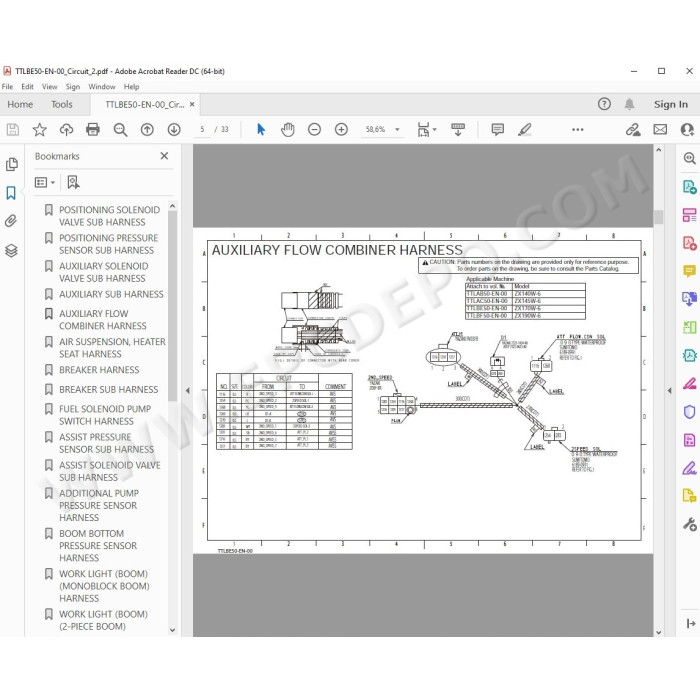Open Fill & Sign pen tool in right pane
The height and width of the screenshot is (700, 700).
(x=689, y=468)
